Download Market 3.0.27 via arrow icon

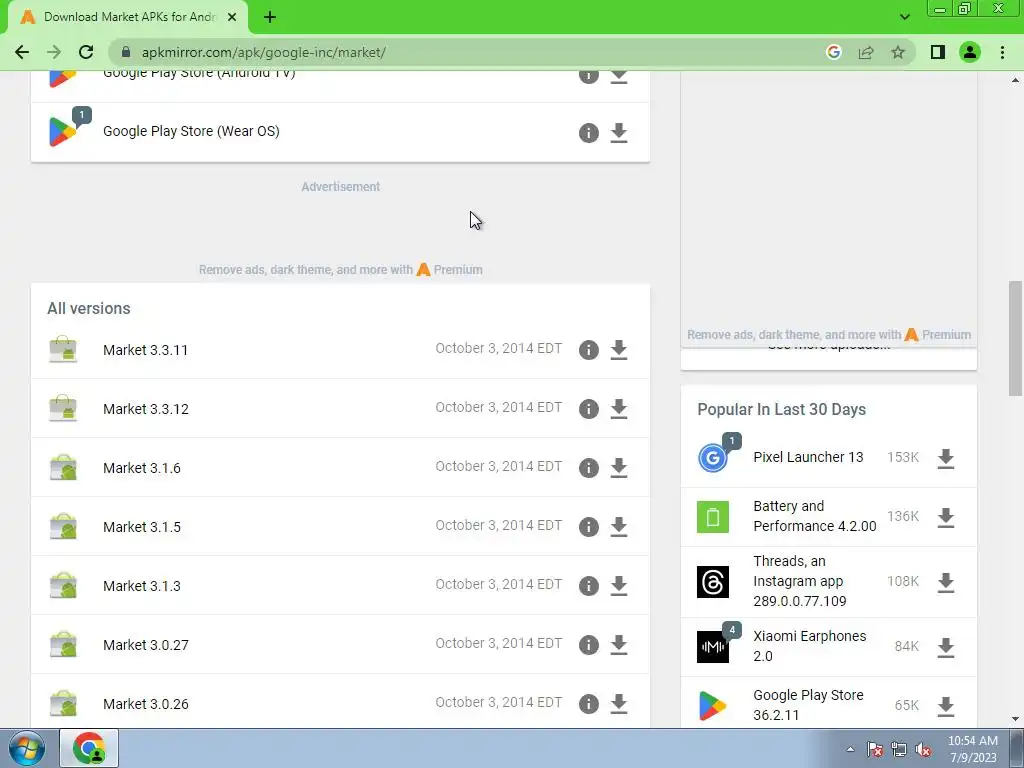coord(618,645)
